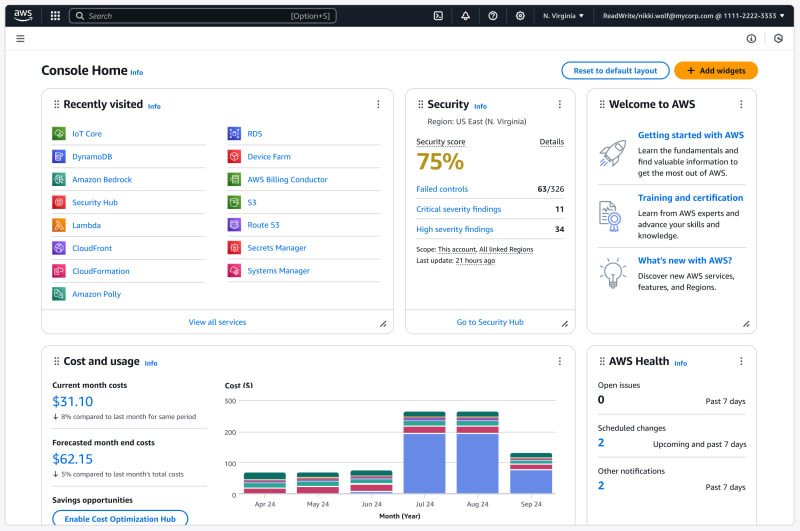Click the Lambda service icon

point(59,225)
